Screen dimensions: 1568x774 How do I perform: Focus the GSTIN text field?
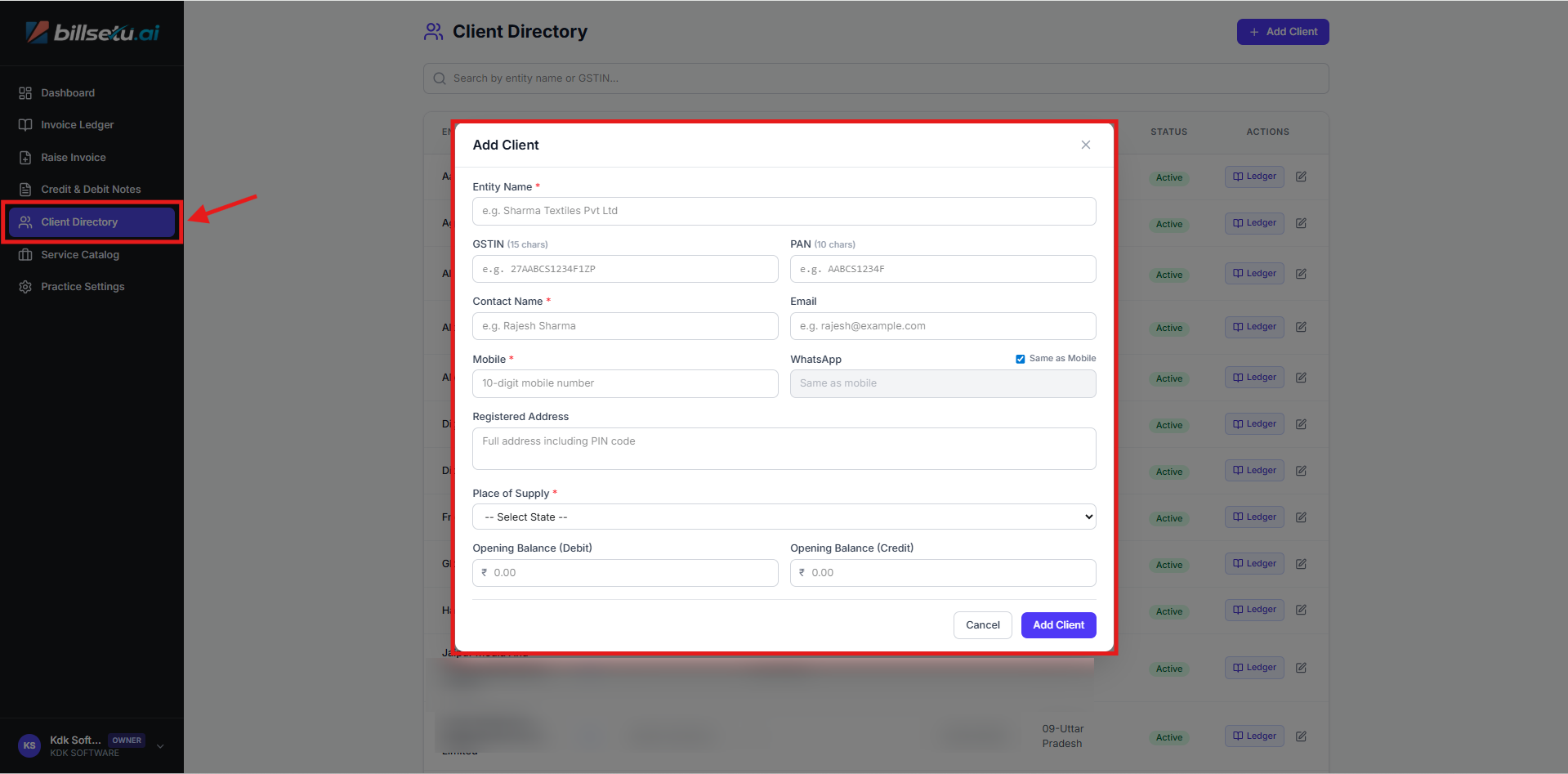tap(625, 269)
